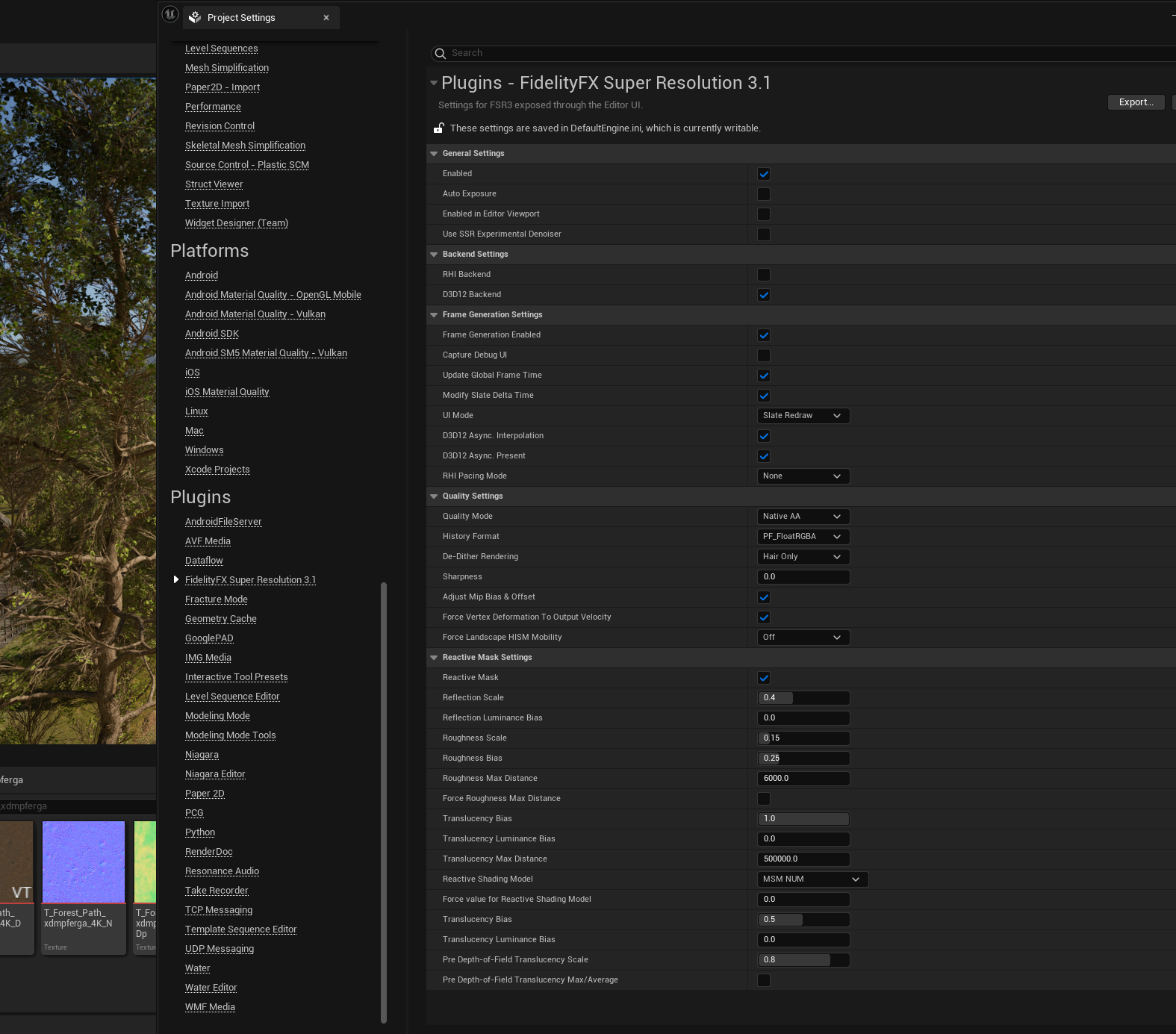The width and height of the screenshot is (1176, 1034).
Task: Collapse the Reactive Mask Settings section
Action: pos(434,658)
